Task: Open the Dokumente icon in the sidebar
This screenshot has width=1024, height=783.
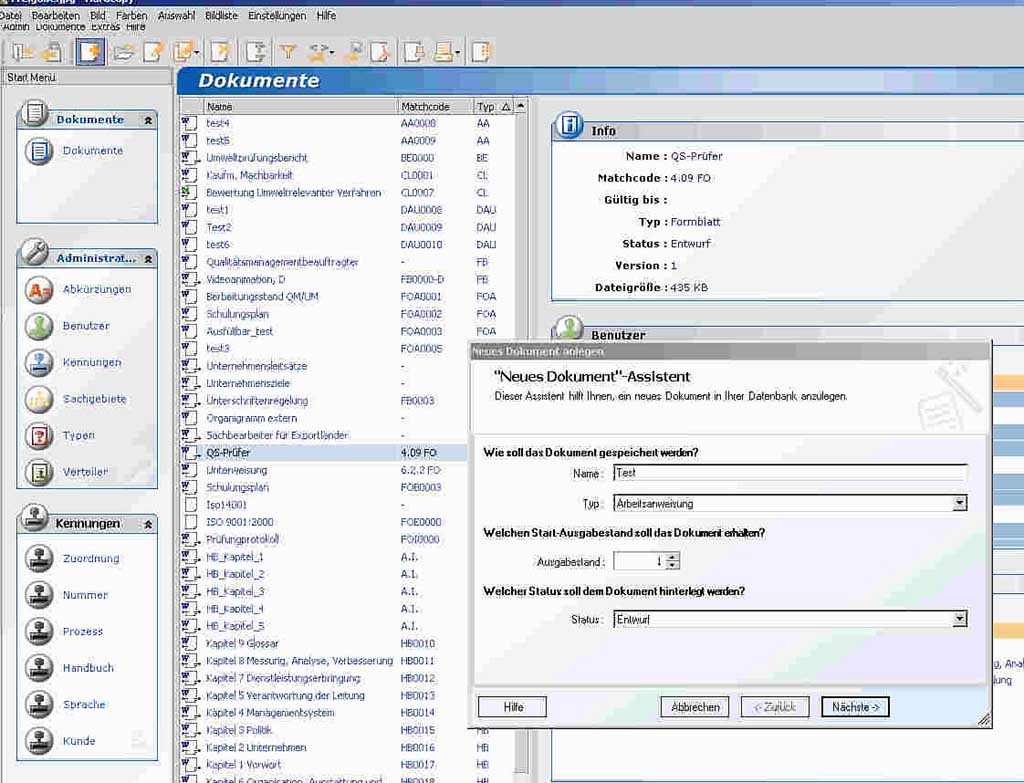Action: pyautogui.click(x=39, y=151)
